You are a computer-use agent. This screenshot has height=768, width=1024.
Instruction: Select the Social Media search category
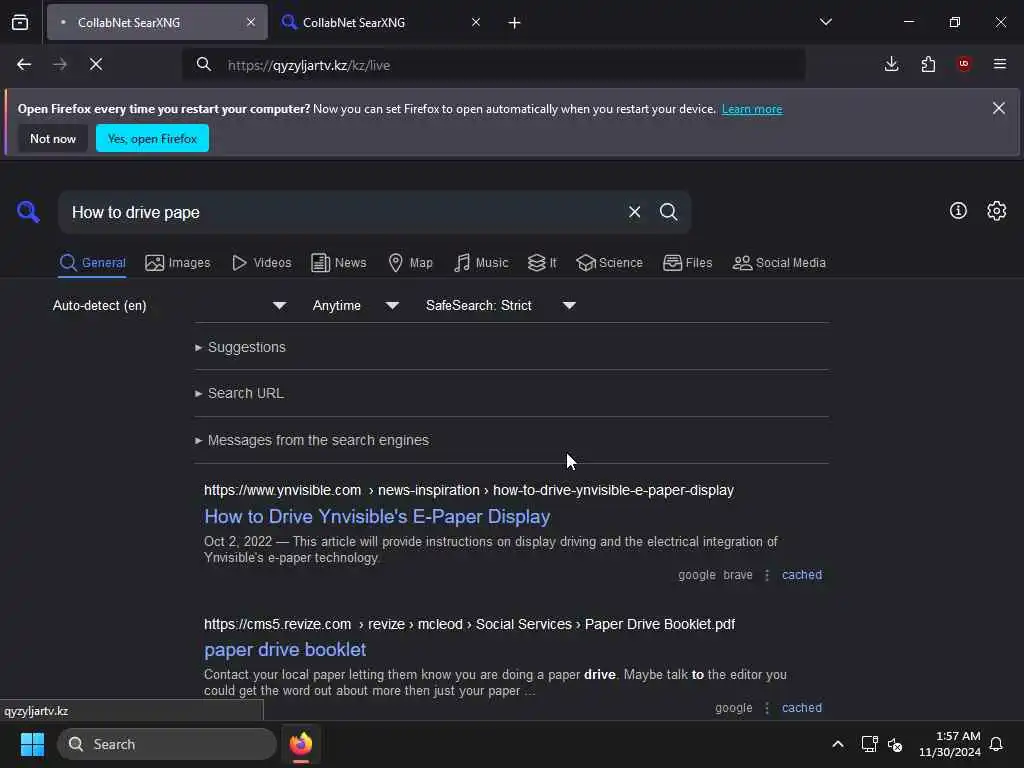pos(779,263)
